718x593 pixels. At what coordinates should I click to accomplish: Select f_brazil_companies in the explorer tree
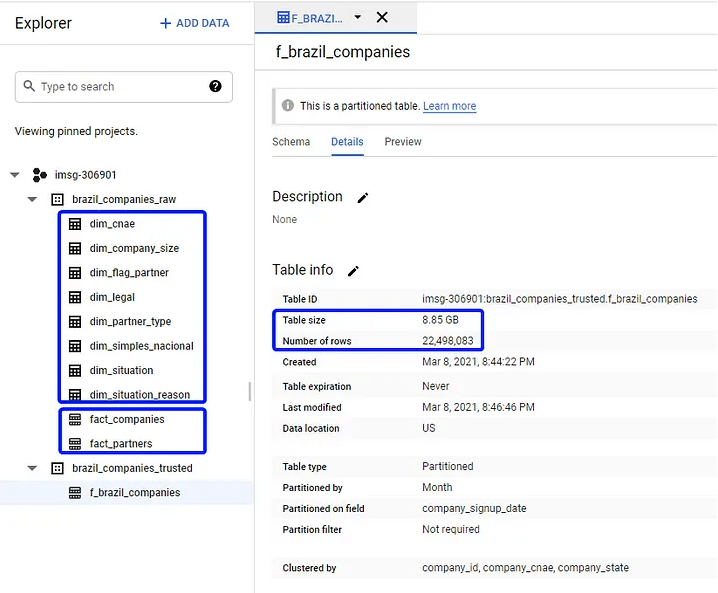(134, 493)
